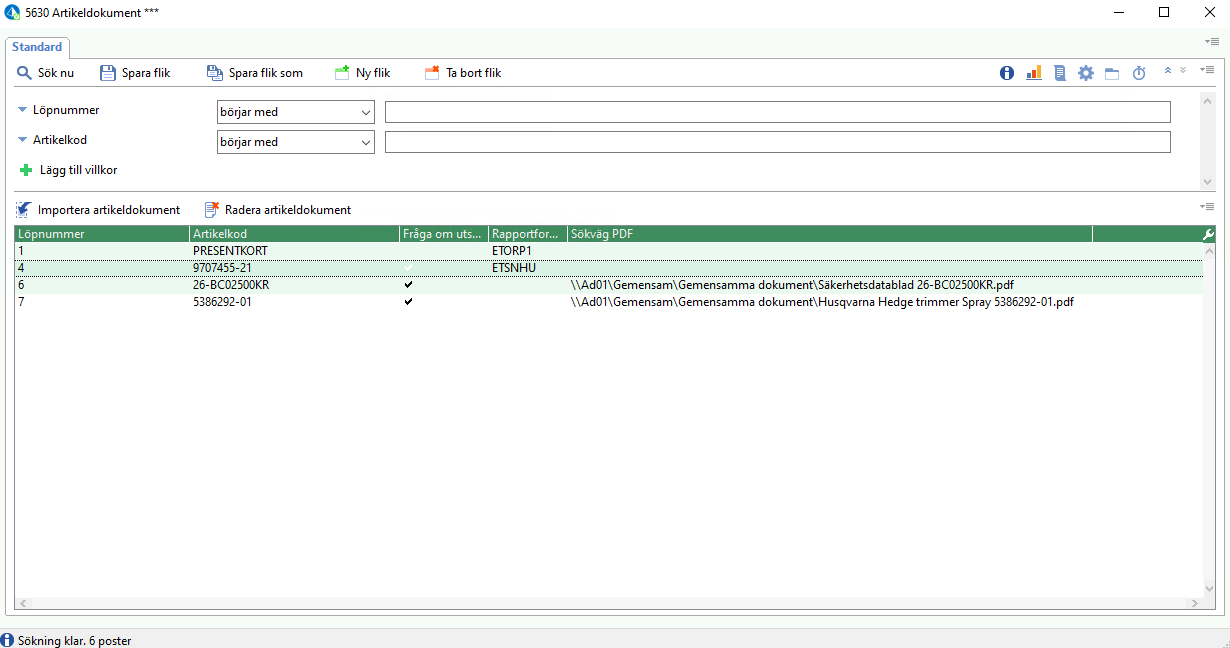Click the folder window icon in toolbar
Viewport: 1230px width, 648px height.
[1112, 73]
